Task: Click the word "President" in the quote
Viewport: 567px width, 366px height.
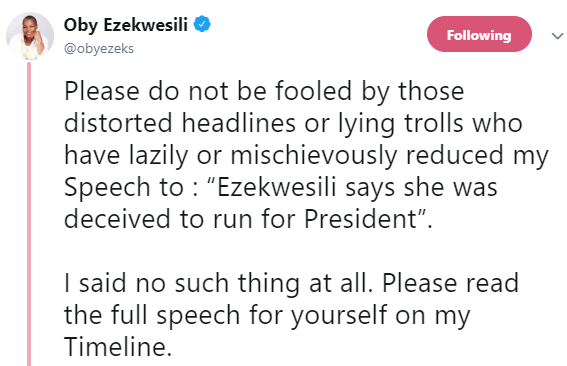Action: 362,219
